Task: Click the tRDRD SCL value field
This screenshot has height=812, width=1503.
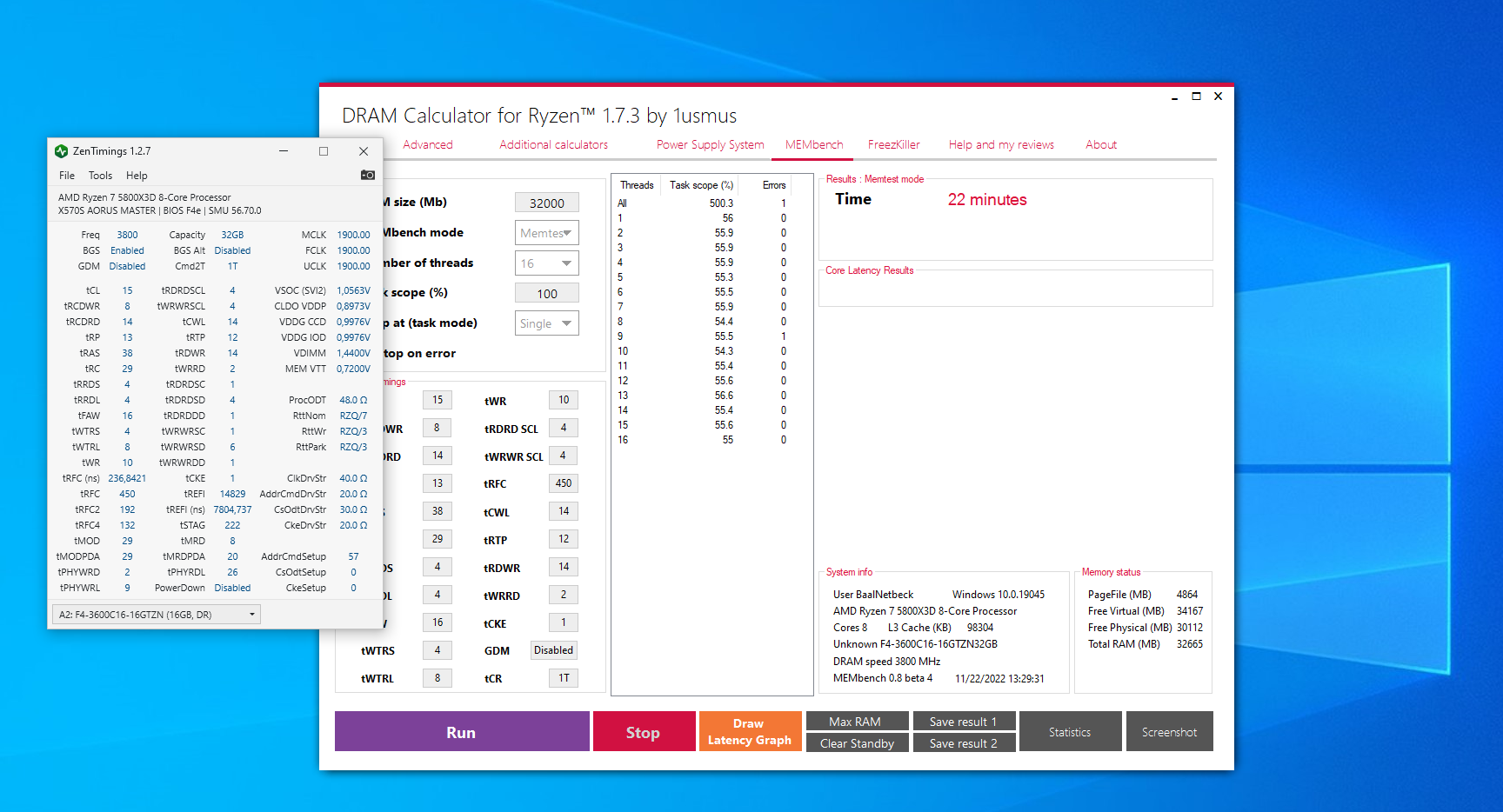Action: 564,428
